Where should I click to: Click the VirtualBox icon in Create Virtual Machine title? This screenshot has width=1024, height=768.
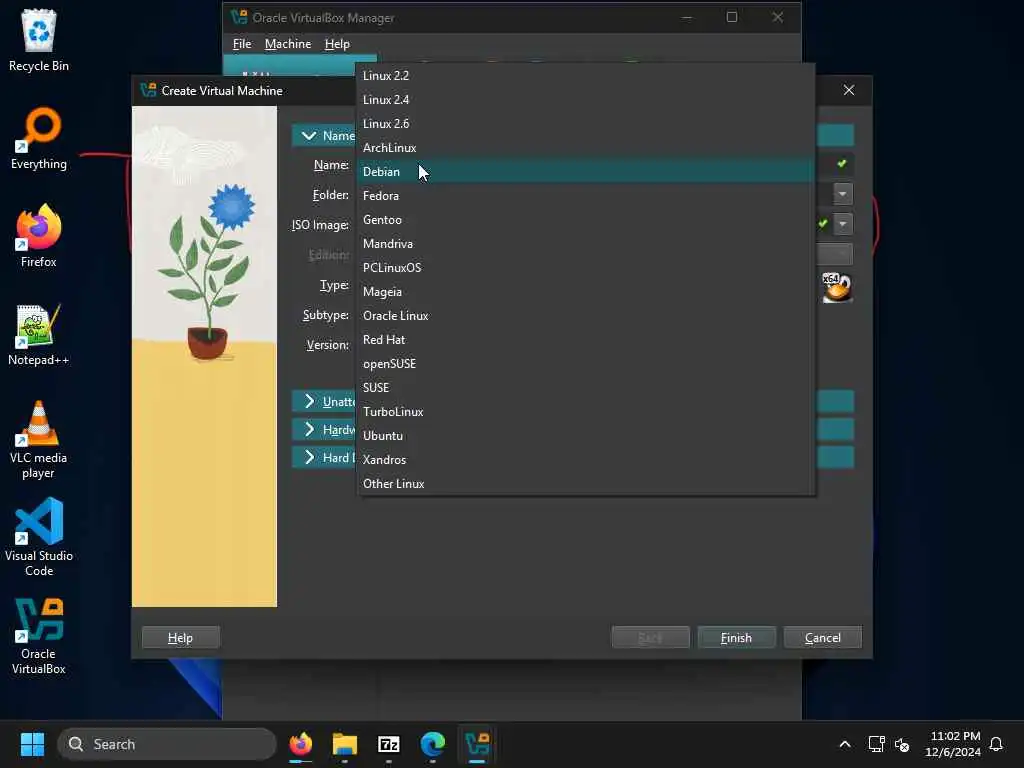tap(148, 90)
